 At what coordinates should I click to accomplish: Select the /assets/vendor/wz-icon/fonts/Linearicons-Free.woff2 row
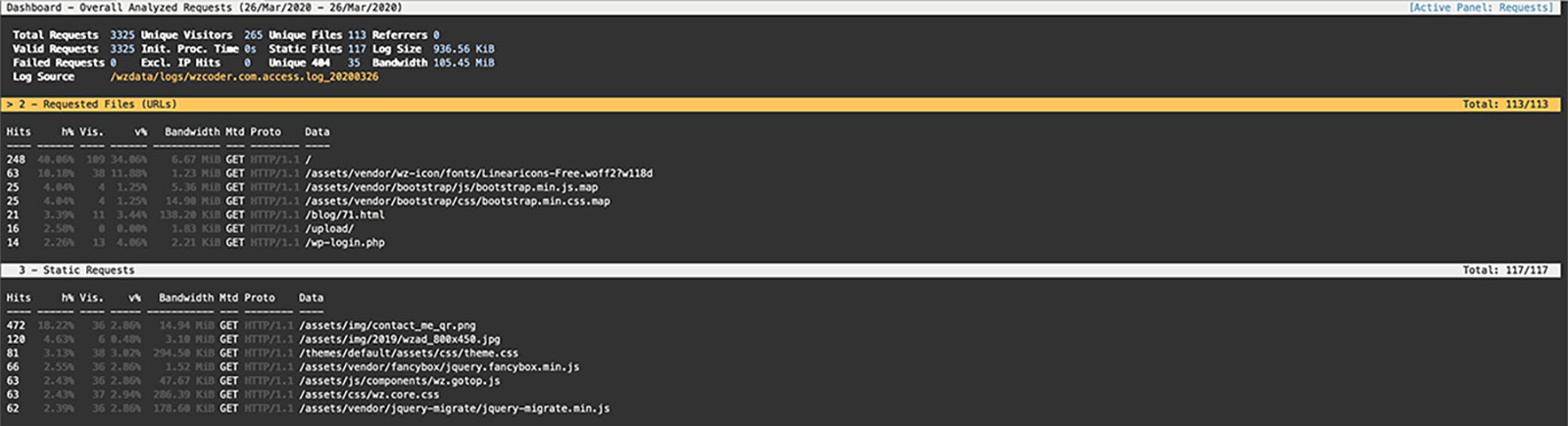478,173
